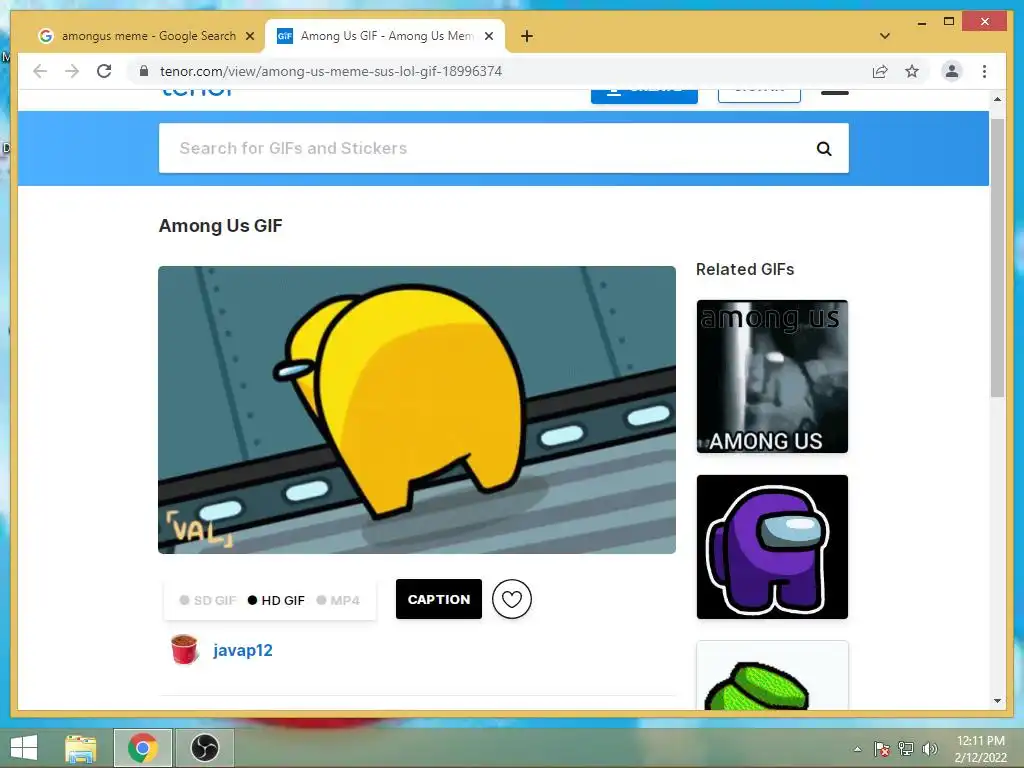The image size is (1024, 768).
Task: Click the Chrome taskbar icon
Action: 143,748
